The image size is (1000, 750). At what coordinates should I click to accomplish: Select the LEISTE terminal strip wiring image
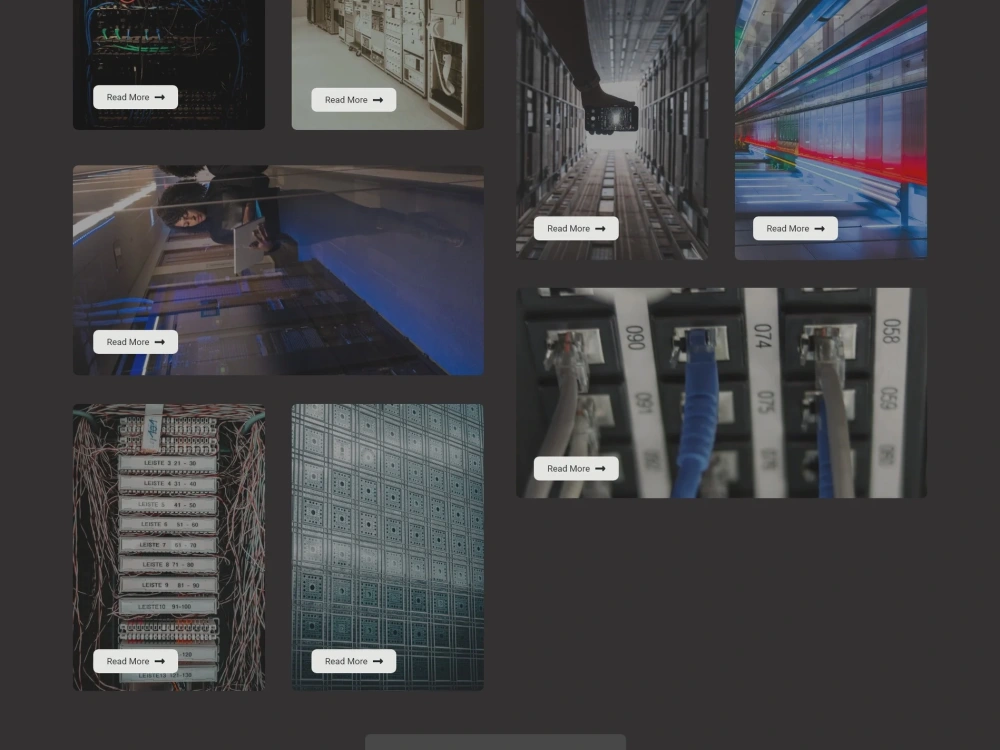point(169,547)
